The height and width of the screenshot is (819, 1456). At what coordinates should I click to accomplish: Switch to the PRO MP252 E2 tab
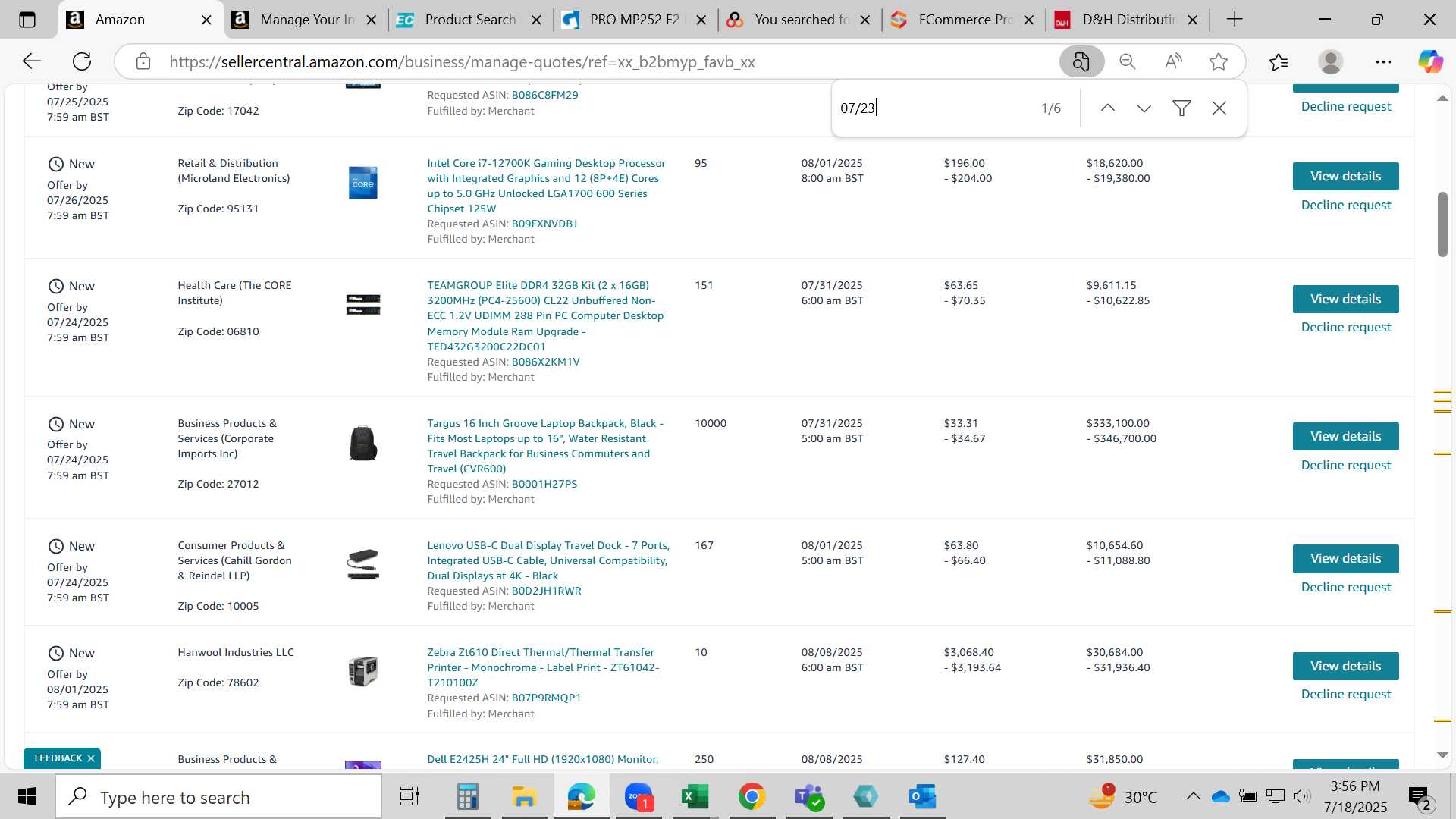[x=634, y=20]
